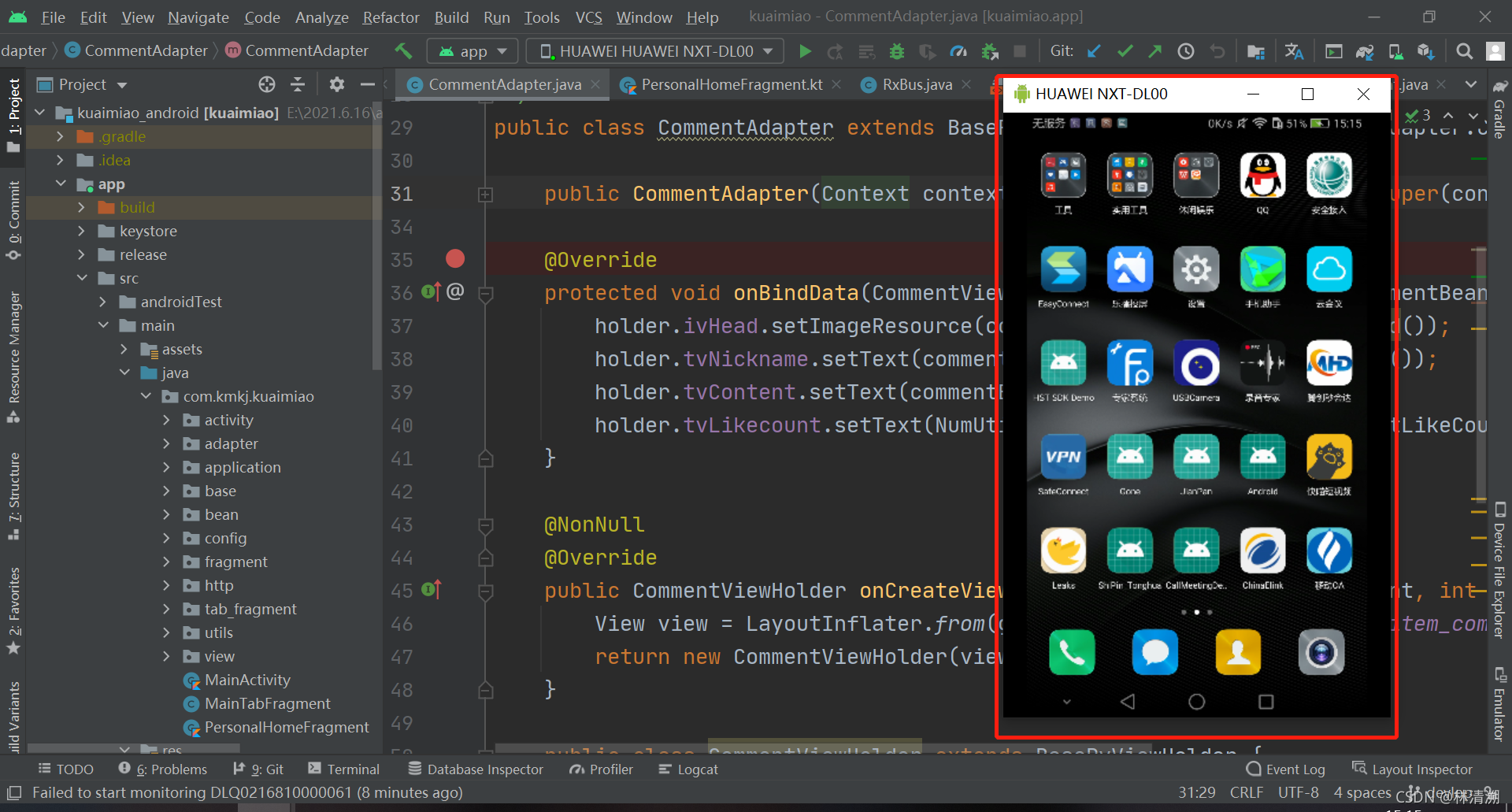Tap the phone Home navigation circle
This screenshot has width=1512, height=812.
click(1196, 701)
